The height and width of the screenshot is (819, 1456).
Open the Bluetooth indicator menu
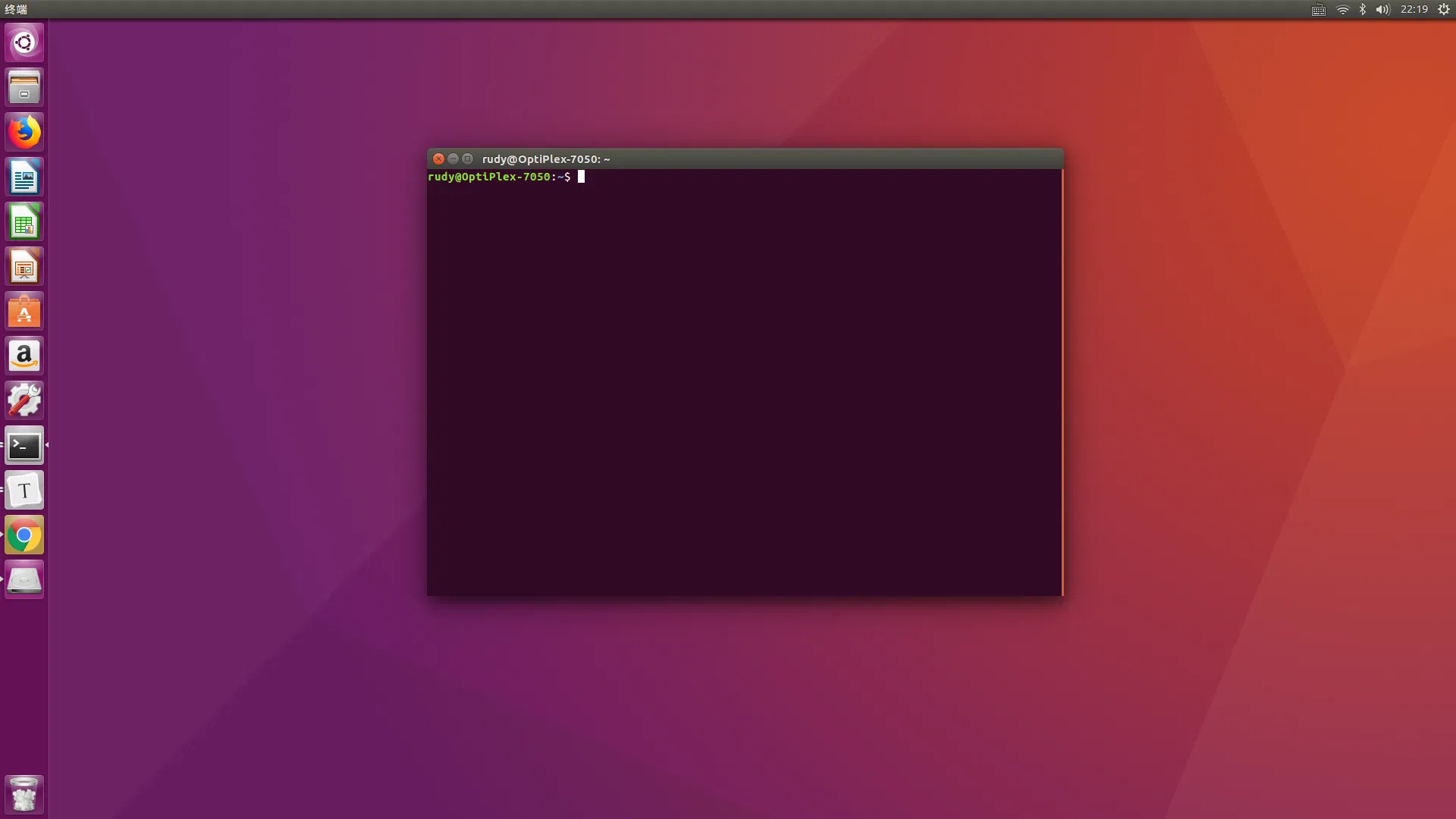tap(1363, 9)
